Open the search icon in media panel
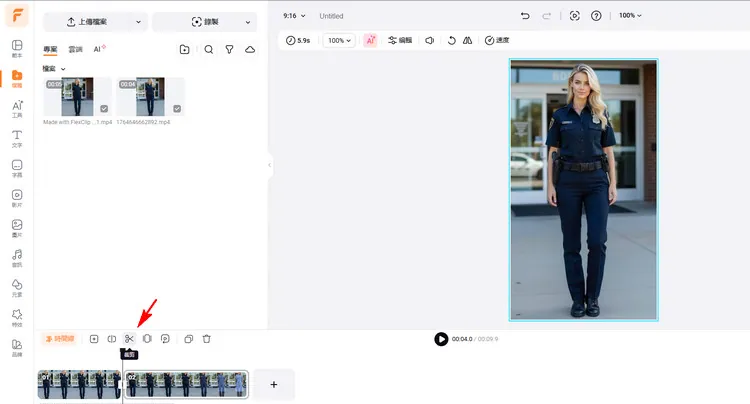 [x=208, y=49]
